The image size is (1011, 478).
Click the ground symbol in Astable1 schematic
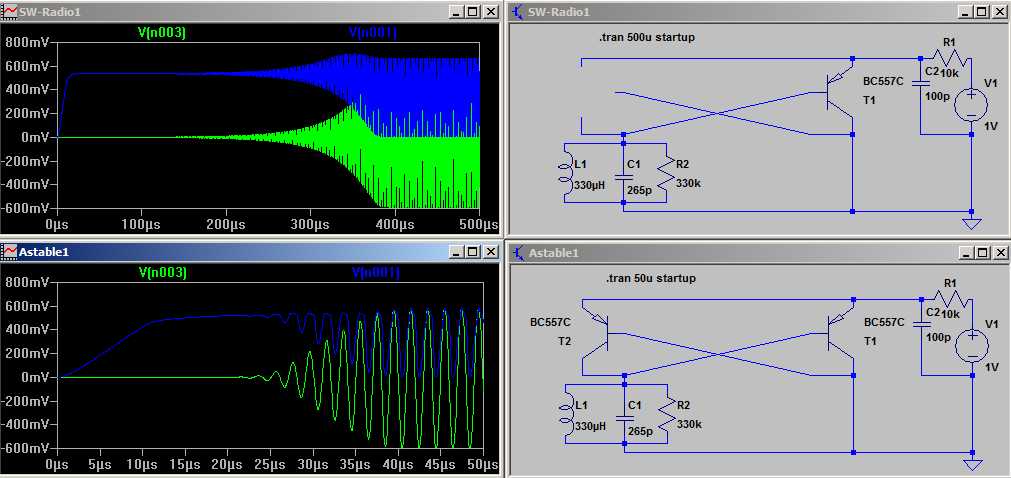971,464
